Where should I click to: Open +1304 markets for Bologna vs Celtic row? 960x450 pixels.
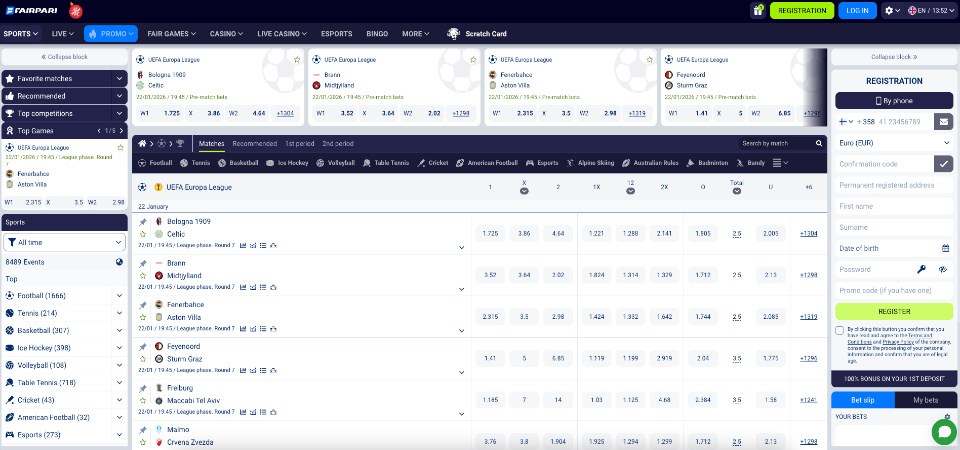[808, 233]
